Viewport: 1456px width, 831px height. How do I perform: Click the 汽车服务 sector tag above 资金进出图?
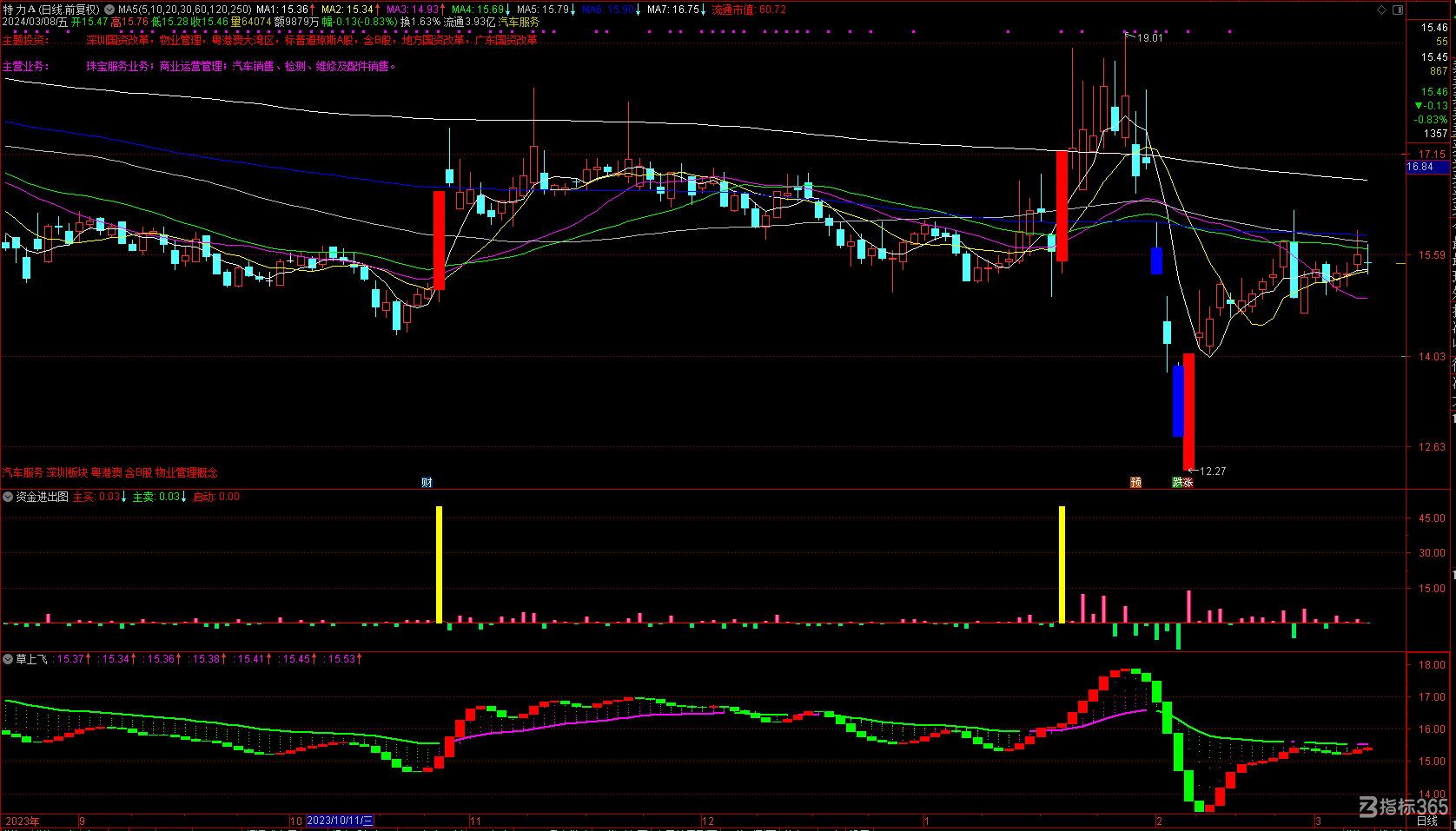(x=23, y=472)
